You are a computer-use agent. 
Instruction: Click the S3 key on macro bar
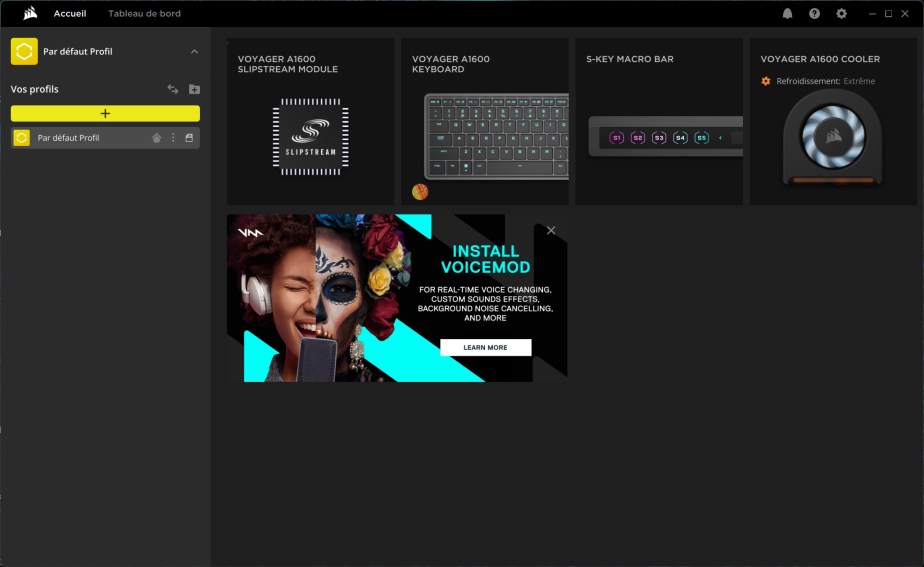659,138
